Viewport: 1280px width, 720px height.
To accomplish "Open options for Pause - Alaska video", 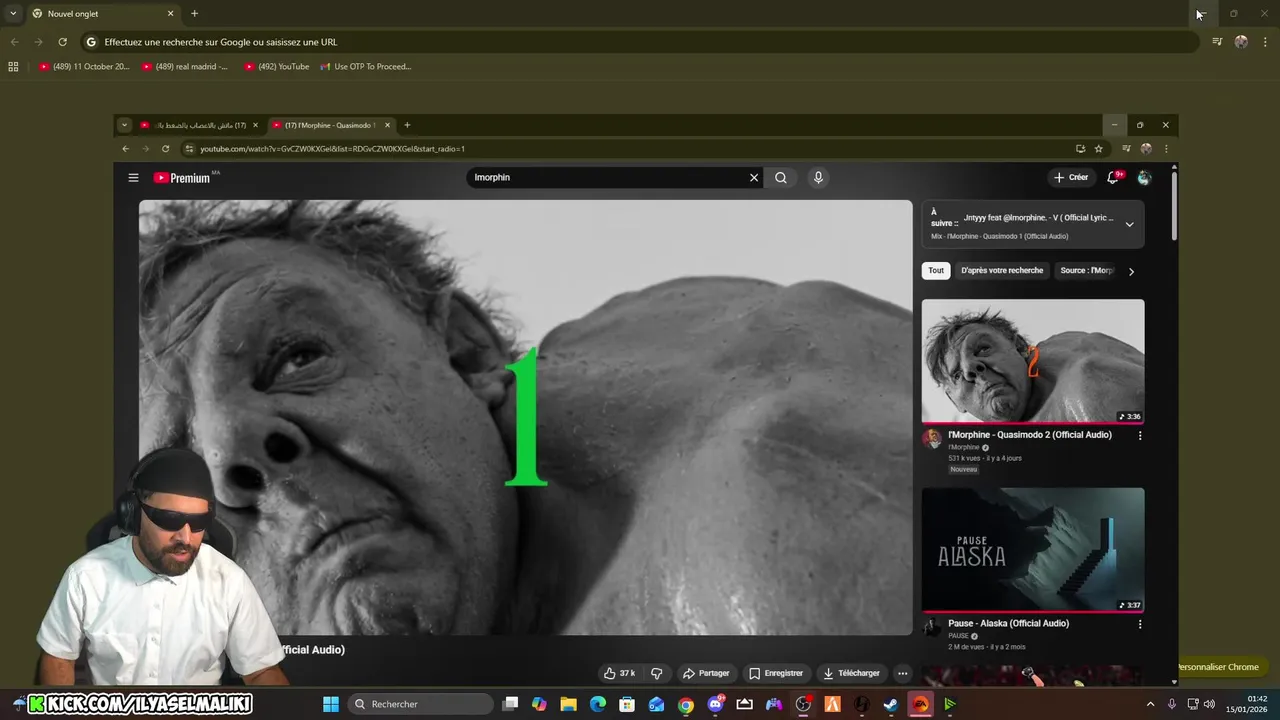I will pyautogui.click(x=1140, y=624).
